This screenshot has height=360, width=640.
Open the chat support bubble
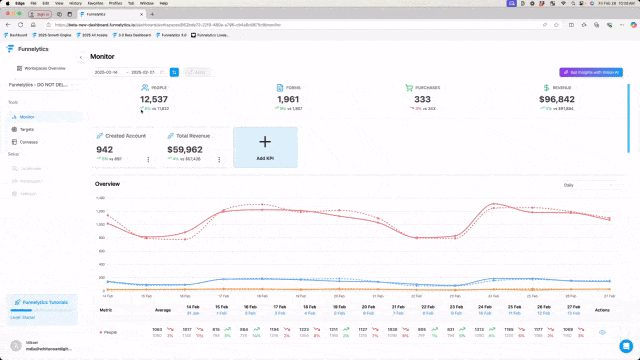tap(626, 346)
